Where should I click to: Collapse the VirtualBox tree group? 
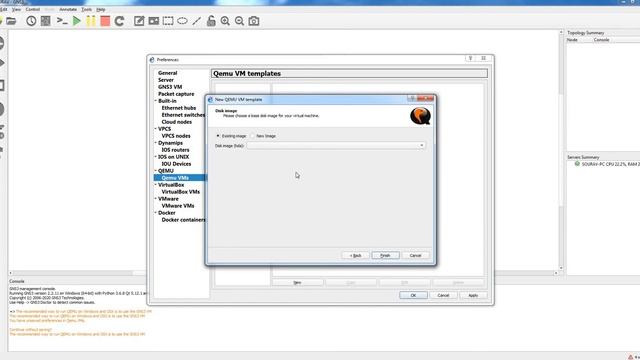[156, 184]
